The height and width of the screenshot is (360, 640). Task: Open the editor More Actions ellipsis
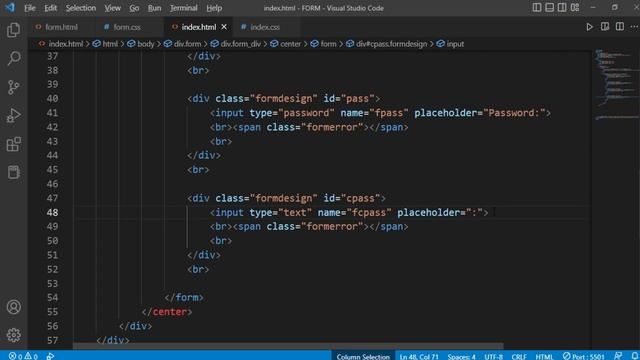pyautogui.click(x=634, y=27)
